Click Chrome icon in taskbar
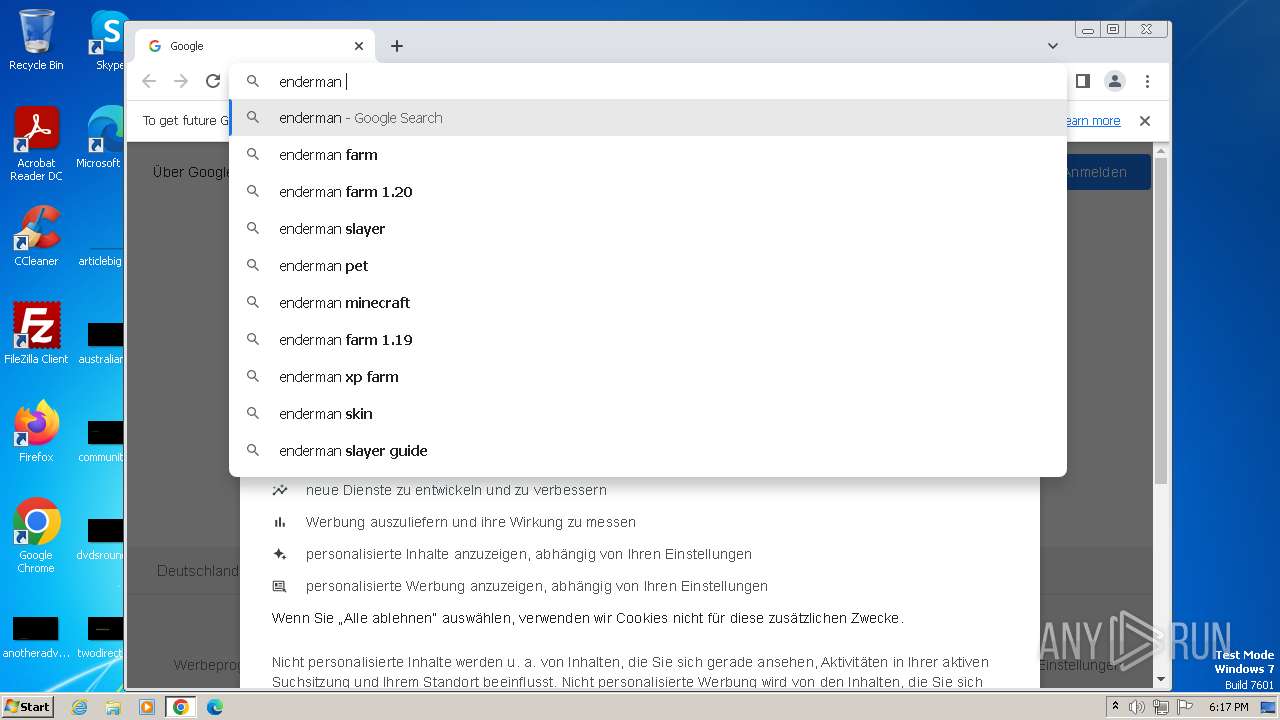The height and width of the screenshot is (720, 1280). click(181, 707)
